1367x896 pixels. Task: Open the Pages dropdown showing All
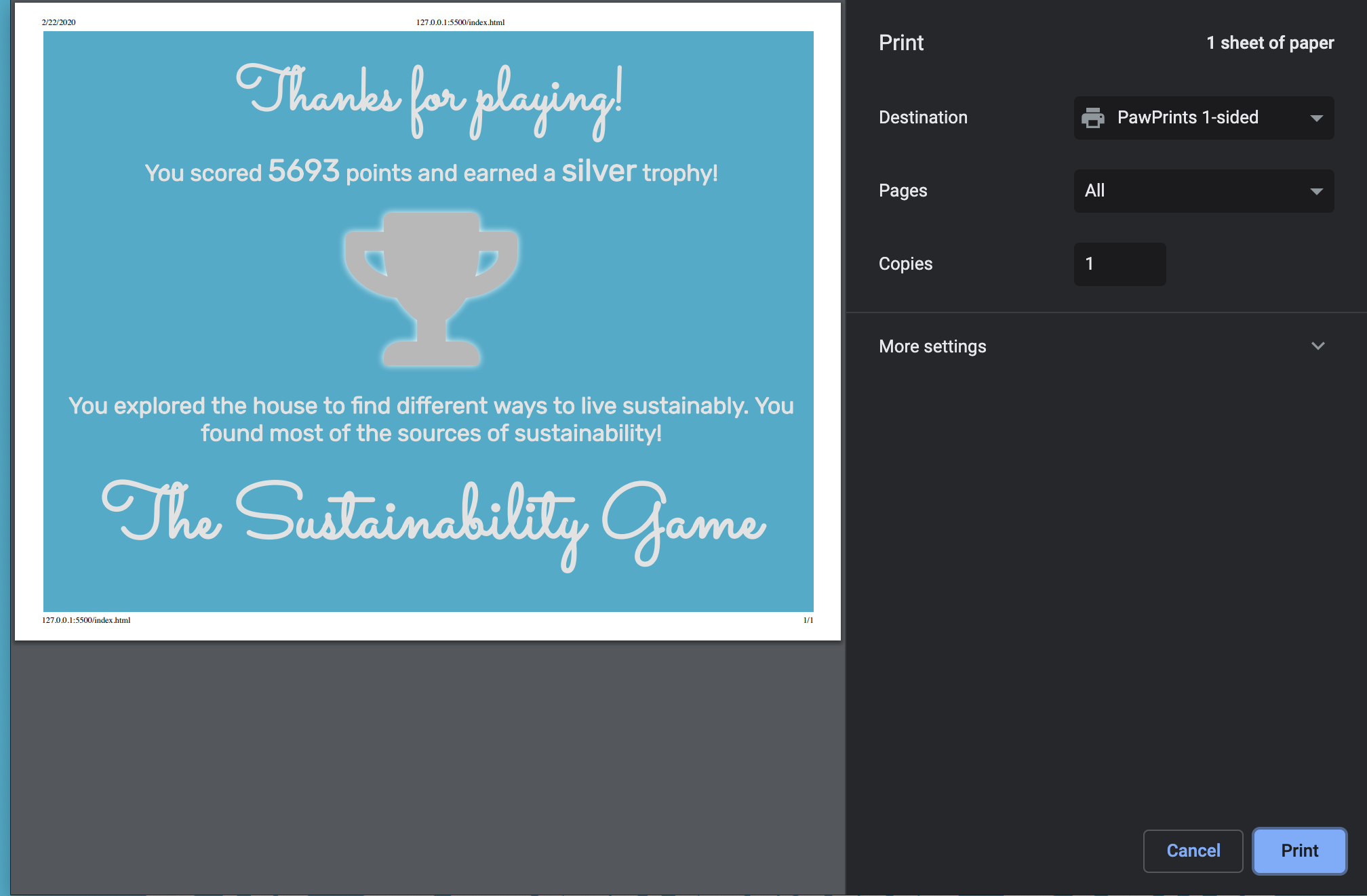[x=1204, y=190]
